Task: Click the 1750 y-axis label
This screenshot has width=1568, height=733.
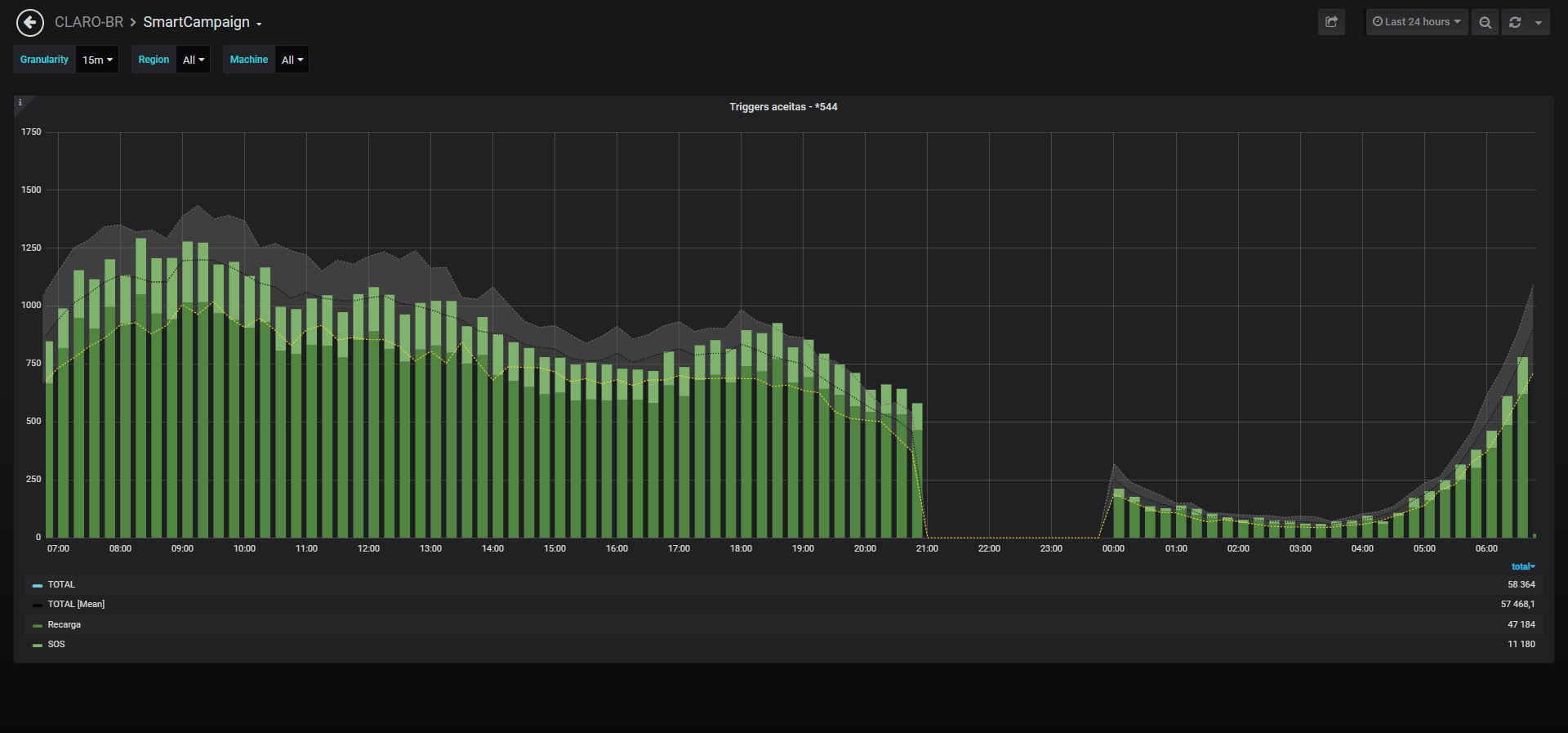Action: tap(31, 132)
